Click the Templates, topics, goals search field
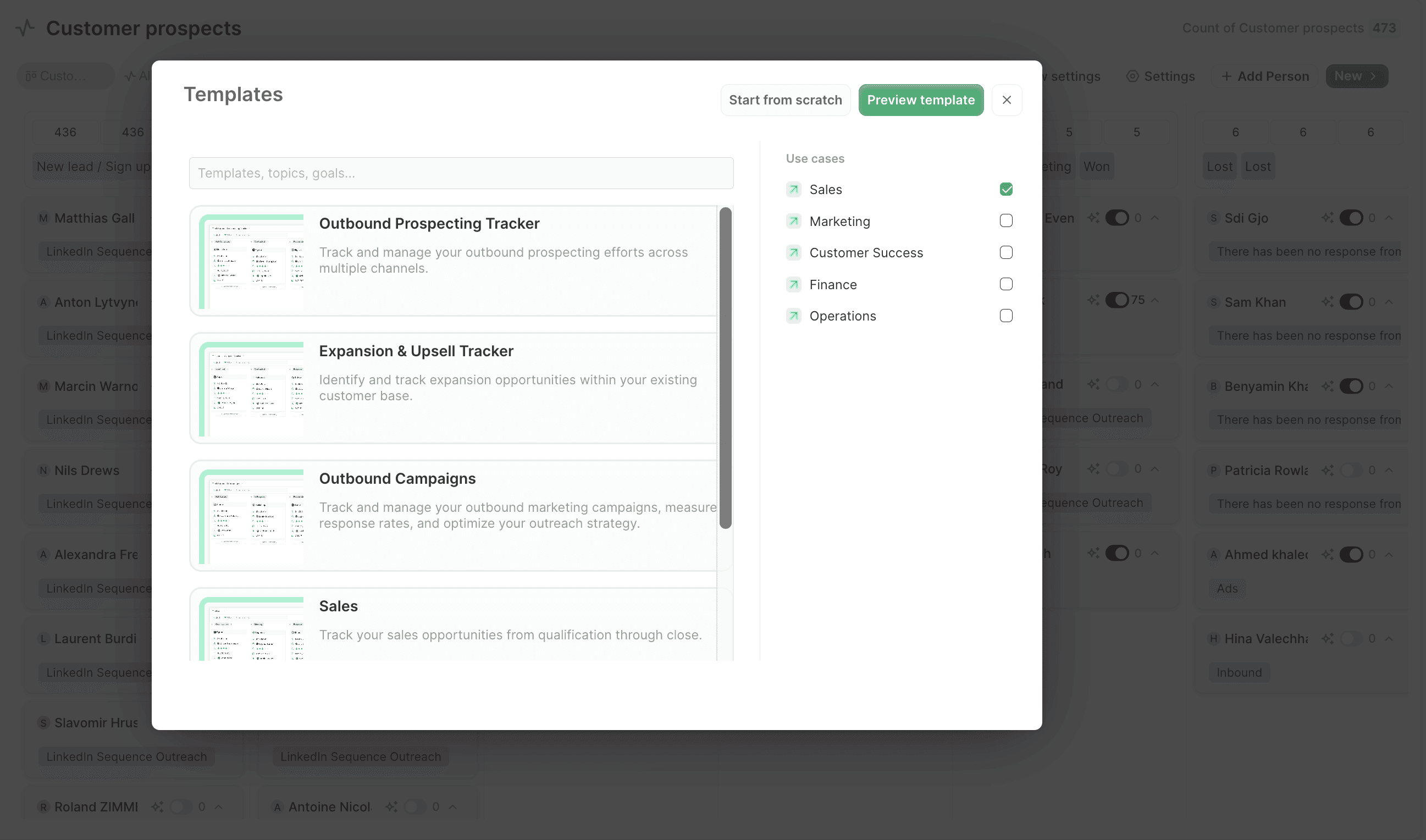The width and height of the screenshot is (1426, 840). pyautogui.click(x=461, y=173)
